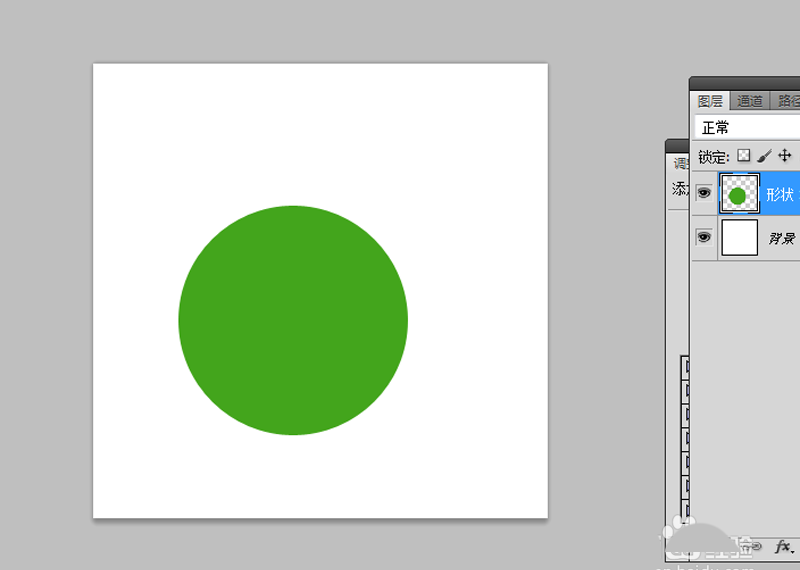800x570 pixels.
Task: Switch to the 调整 adjustments panel tab
Action: (x=680, y=164)
